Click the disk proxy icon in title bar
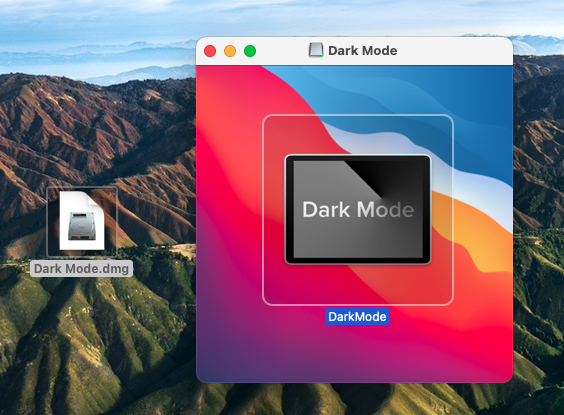Viewport: 564px width, 415px height. [x=316, y=50]
